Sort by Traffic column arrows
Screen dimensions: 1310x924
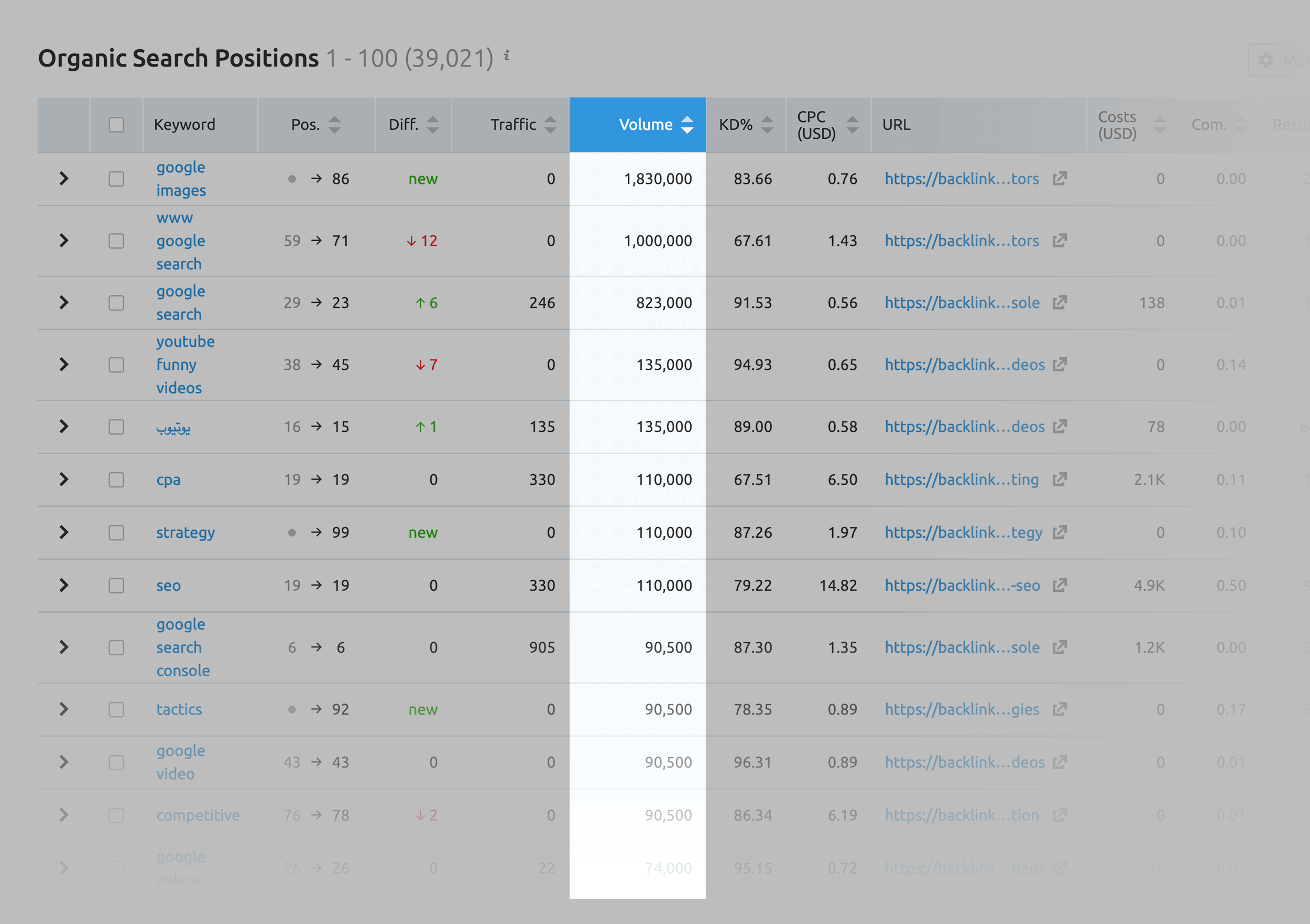[550, 124]
